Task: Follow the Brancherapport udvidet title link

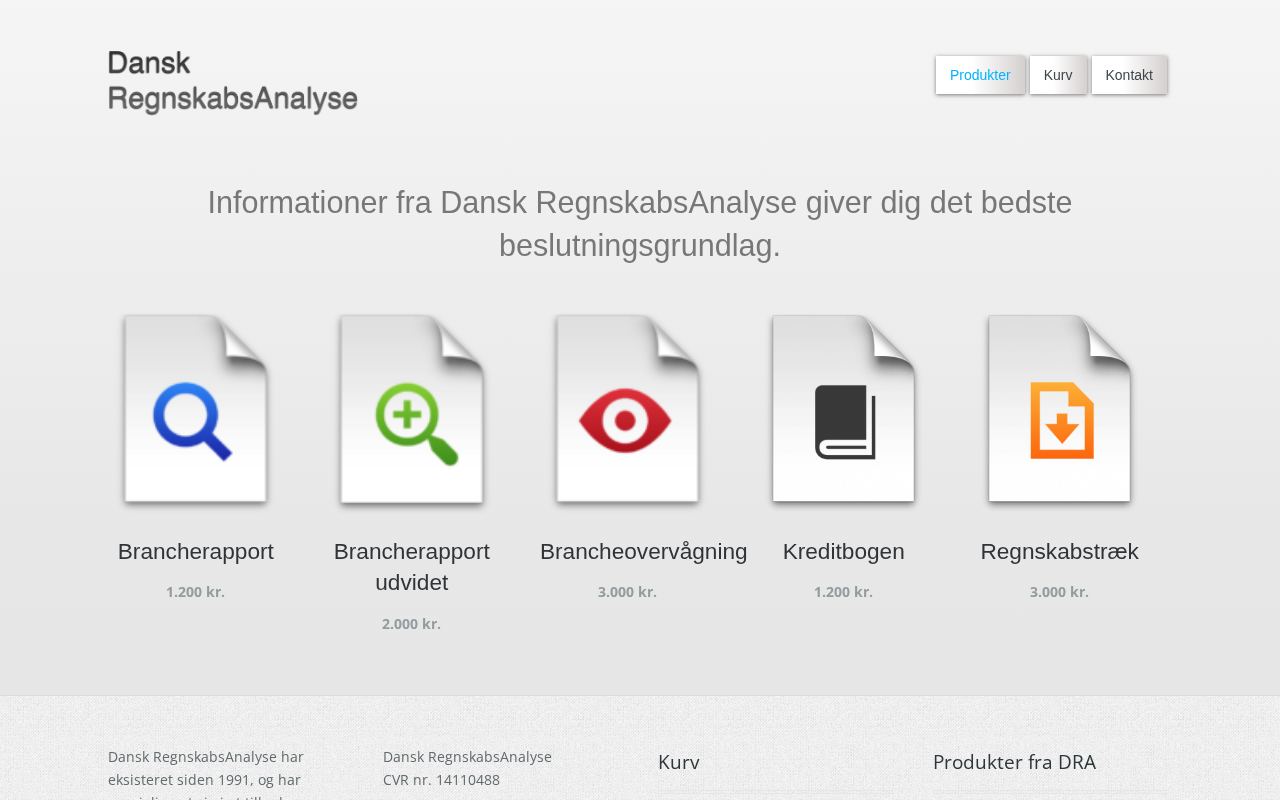Action: pyautogui.click(x=412, y=567)
